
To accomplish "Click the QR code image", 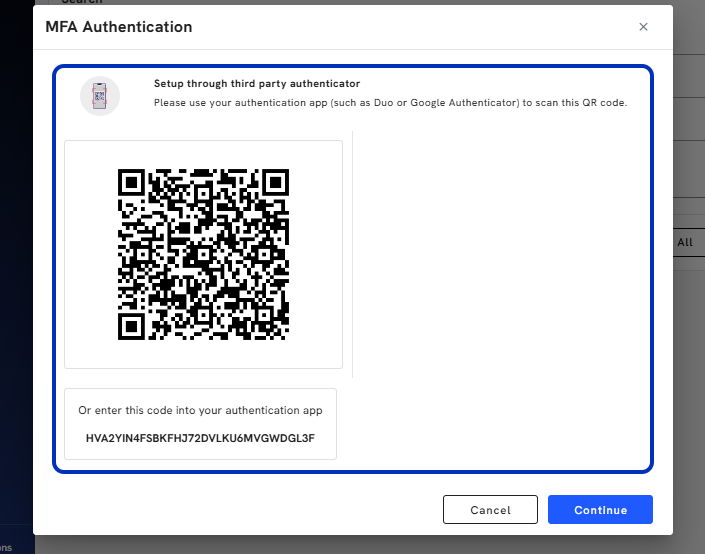I will coord(203,255).
